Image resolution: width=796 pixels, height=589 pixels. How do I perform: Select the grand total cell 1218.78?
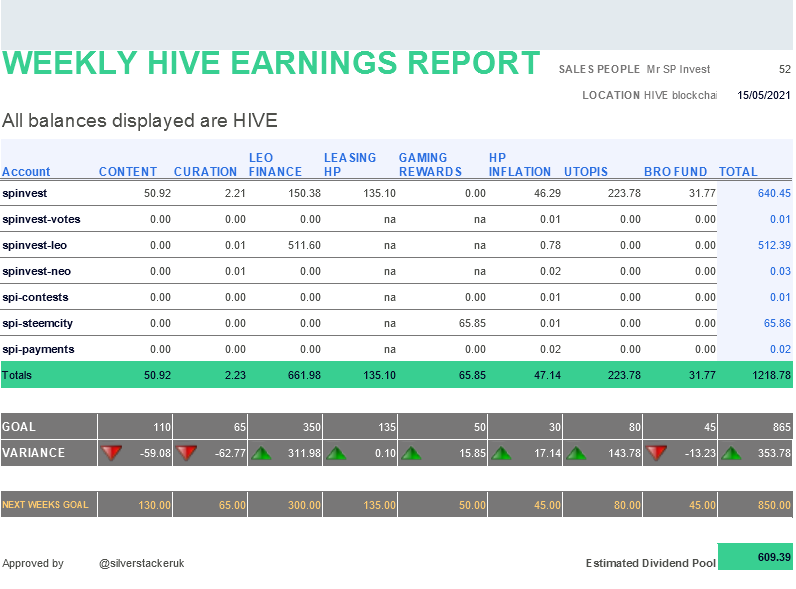tap(771, 375)
